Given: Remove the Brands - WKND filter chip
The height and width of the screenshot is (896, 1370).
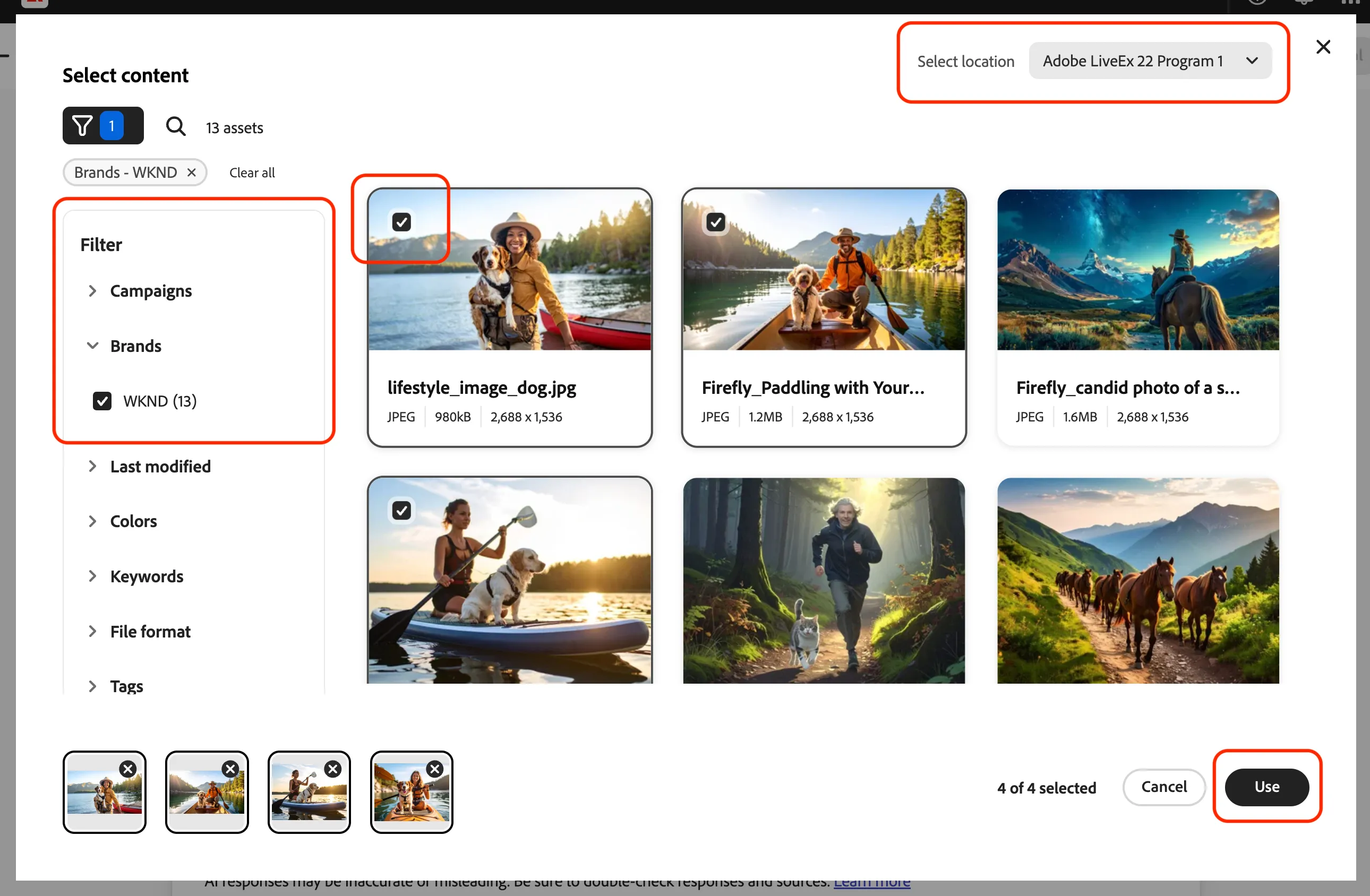Looking at the screenshot, I should (x=192, y=173).
